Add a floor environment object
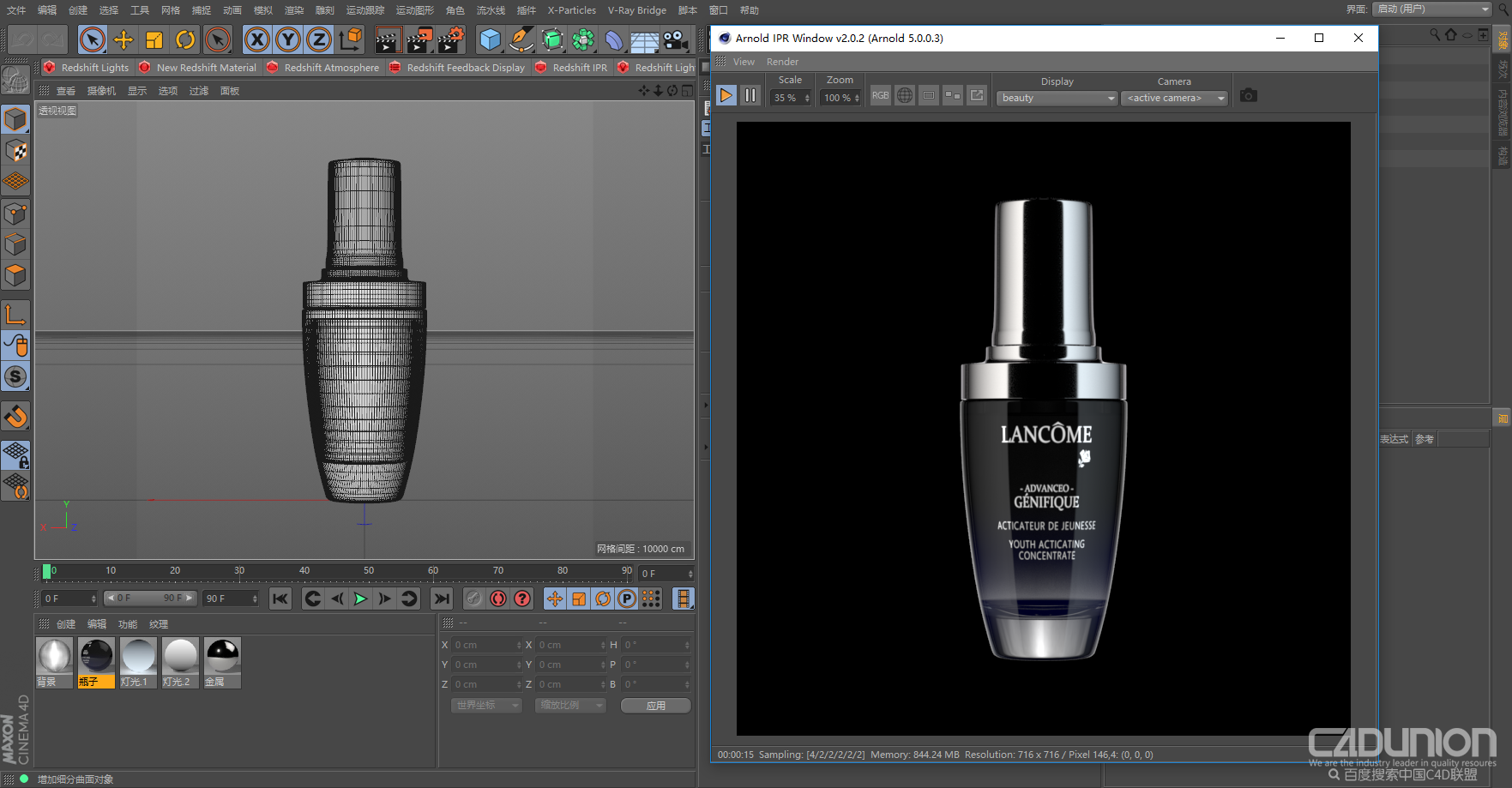The height and width of the screenshot is (788, 1512). (645, 39)
